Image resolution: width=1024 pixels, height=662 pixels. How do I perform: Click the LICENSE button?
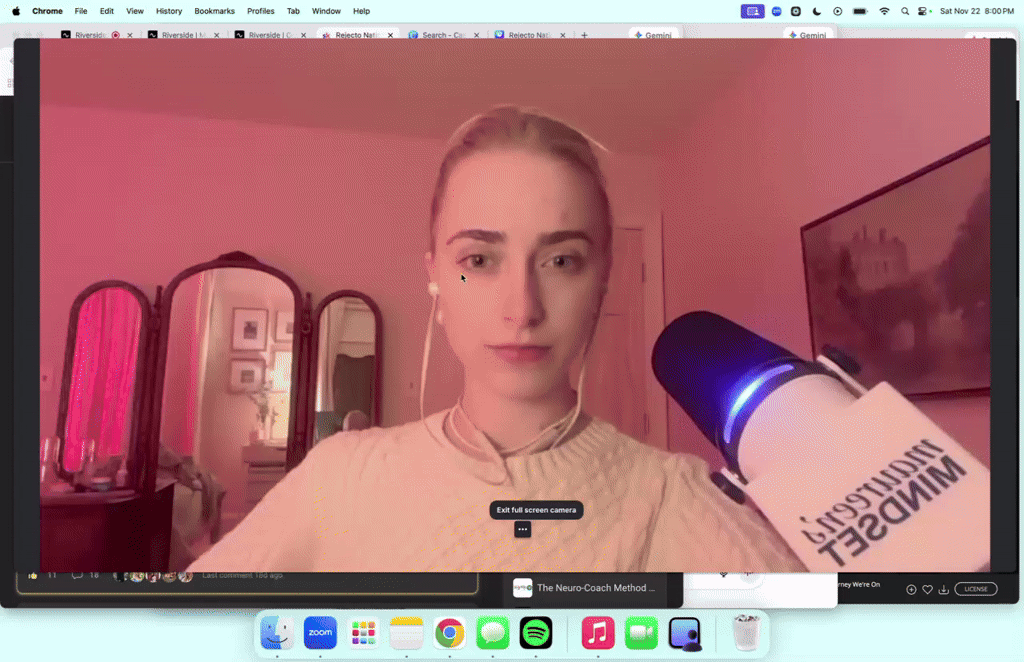[976, 589]
